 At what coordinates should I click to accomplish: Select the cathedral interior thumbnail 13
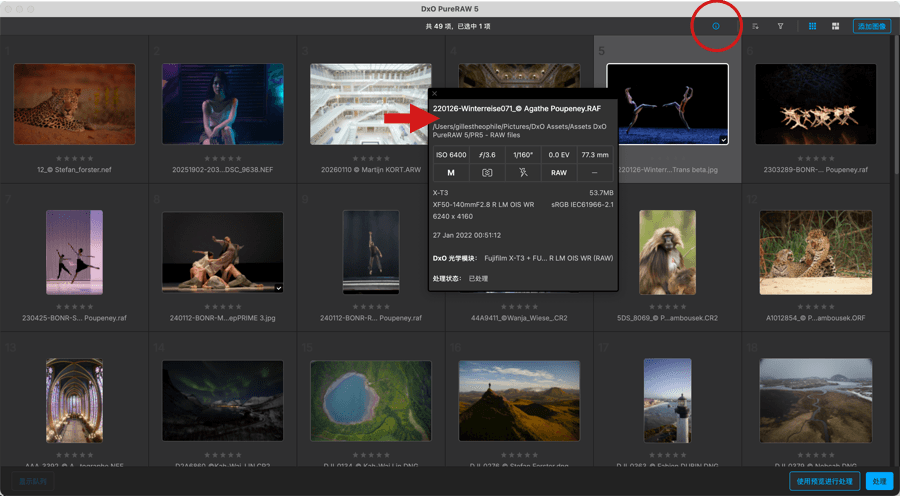(74, 401)
